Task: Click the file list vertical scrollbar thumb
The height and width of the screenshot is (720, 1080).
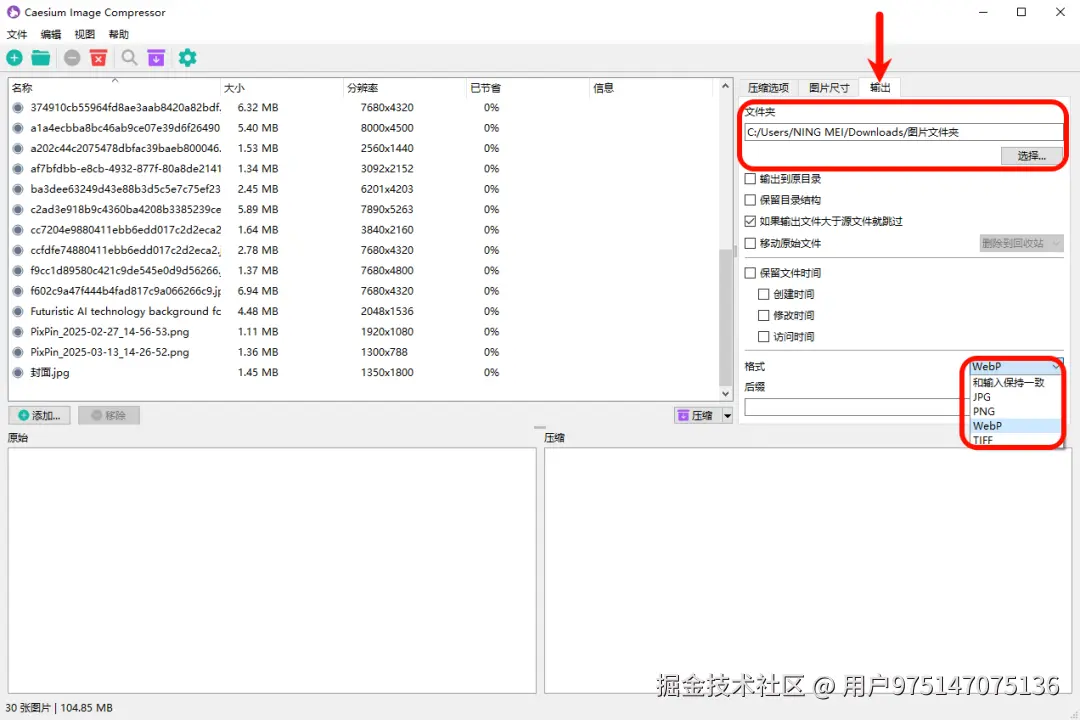Action: pos(725,317)
